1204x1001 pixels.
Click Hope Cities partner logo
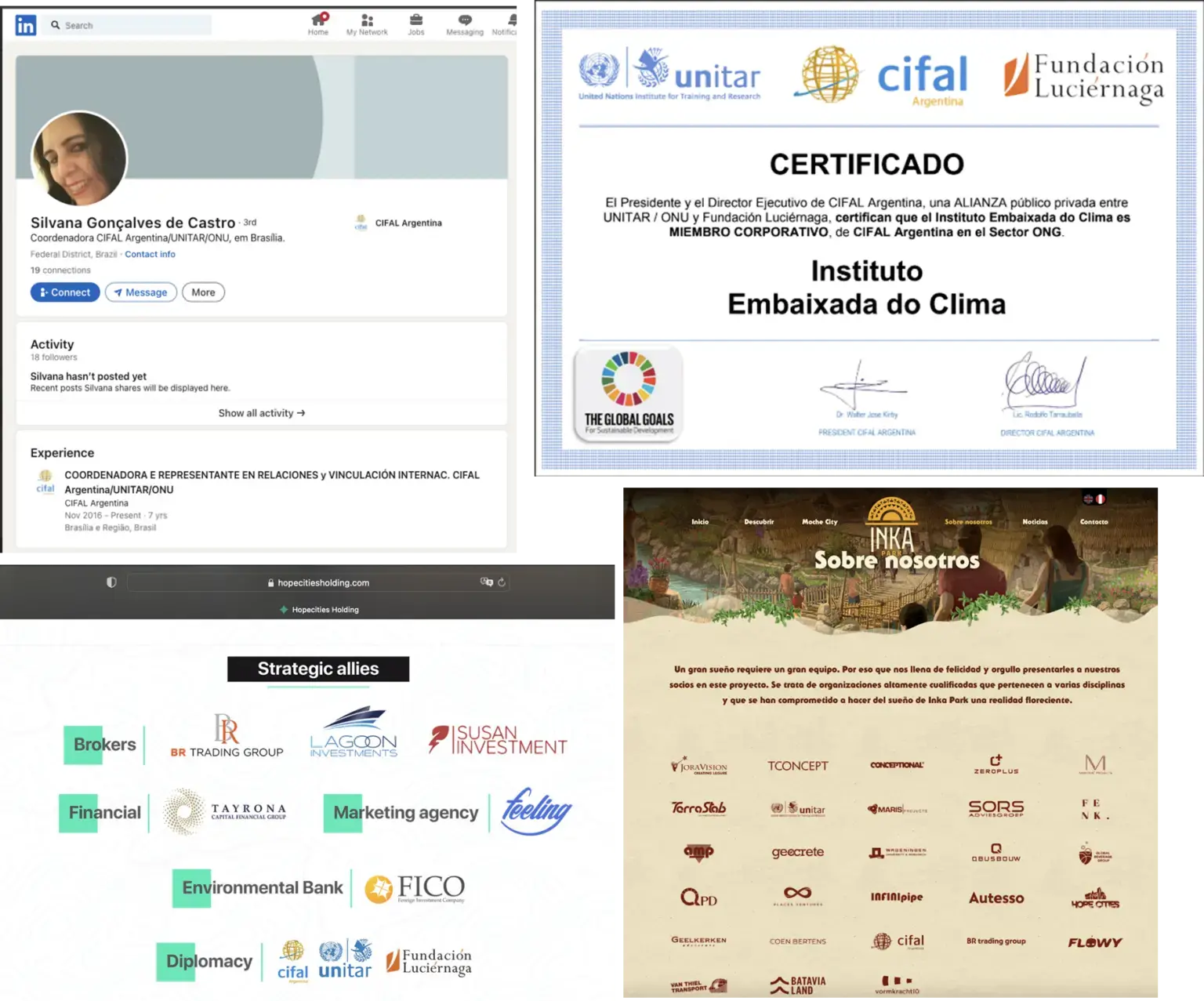tap(1095, 898)
